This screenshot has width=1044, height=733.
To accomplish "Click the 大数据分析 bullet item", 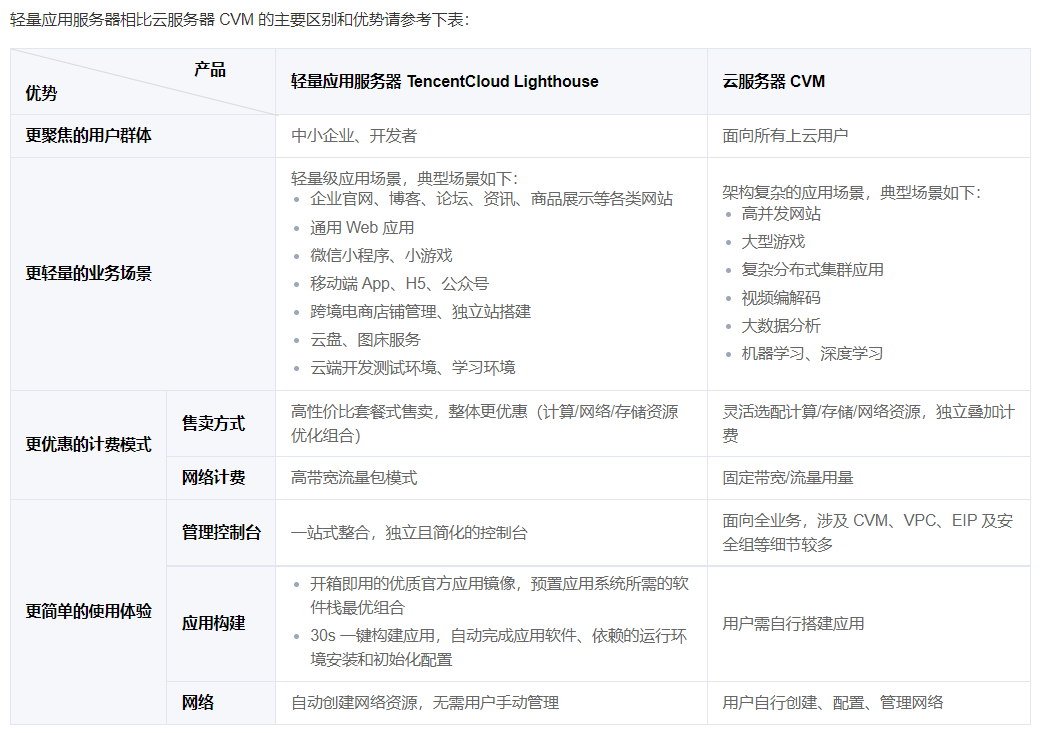I will [x=781, y=326].
